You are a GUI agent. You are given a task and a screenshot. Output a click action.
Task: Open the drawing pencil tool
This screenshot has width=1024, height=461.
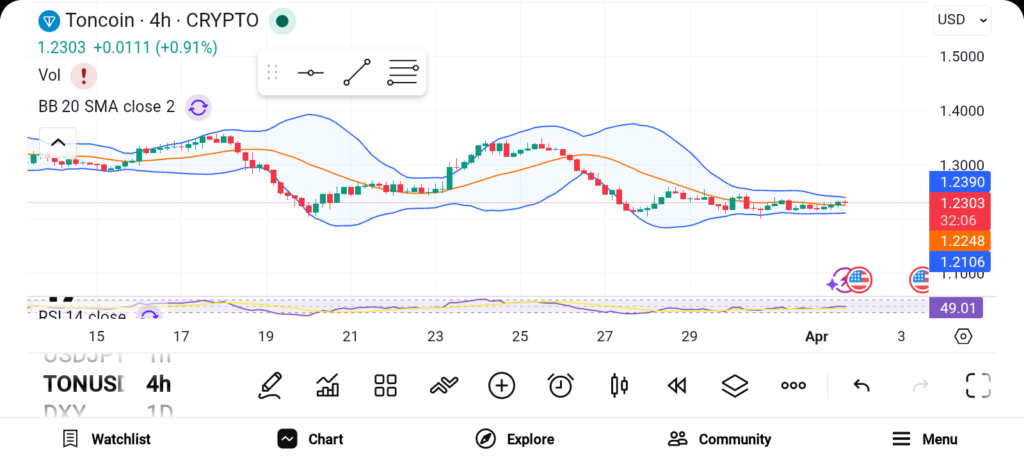[270, 385]
